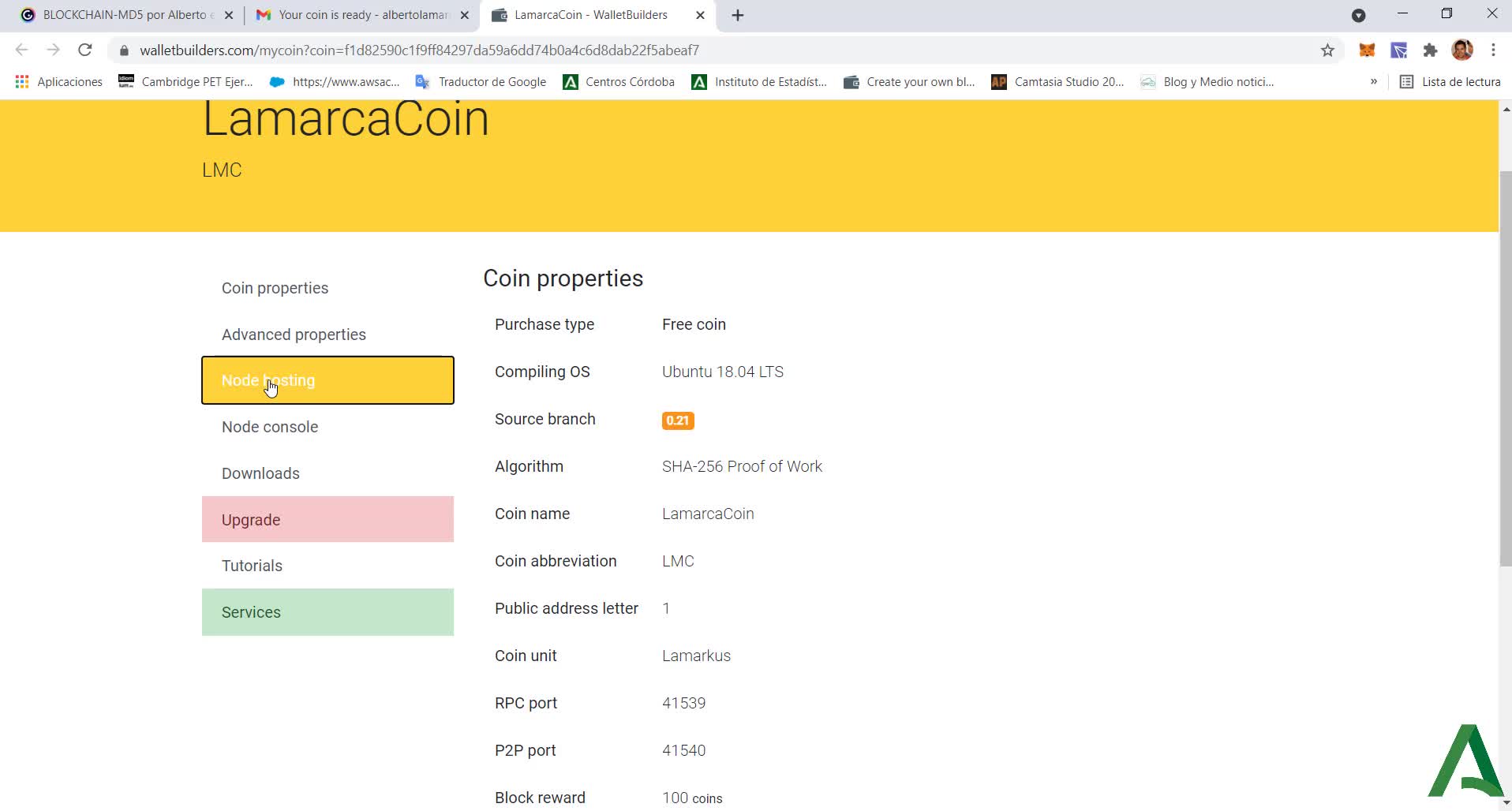Image resolution: width=1512 pixels, height=811 pixels.
Task: Reload the page
Action: (85, 50)
